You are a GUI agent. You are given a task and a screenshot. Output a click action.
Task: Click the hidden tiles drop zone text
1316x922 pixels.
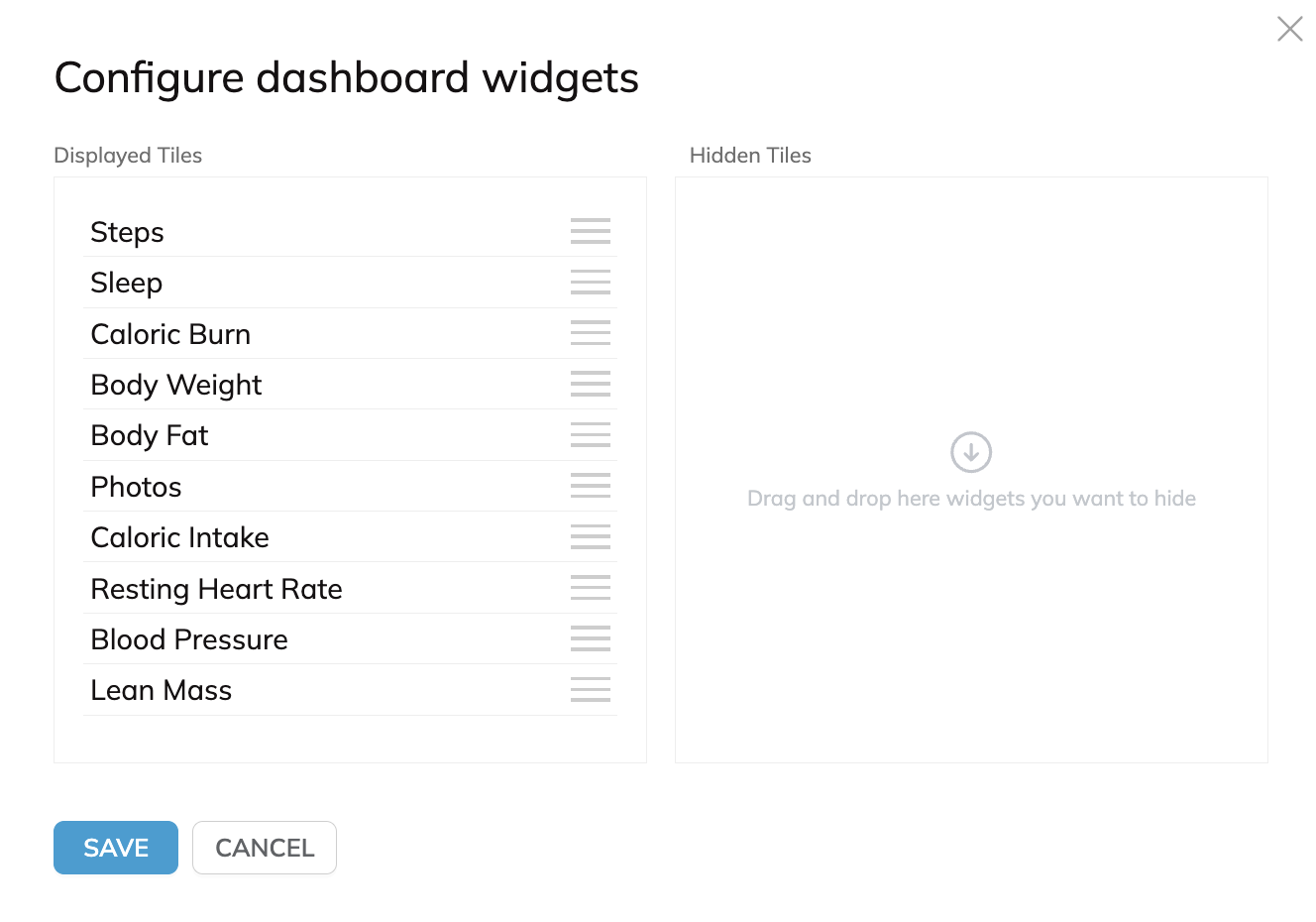[971, 499]
